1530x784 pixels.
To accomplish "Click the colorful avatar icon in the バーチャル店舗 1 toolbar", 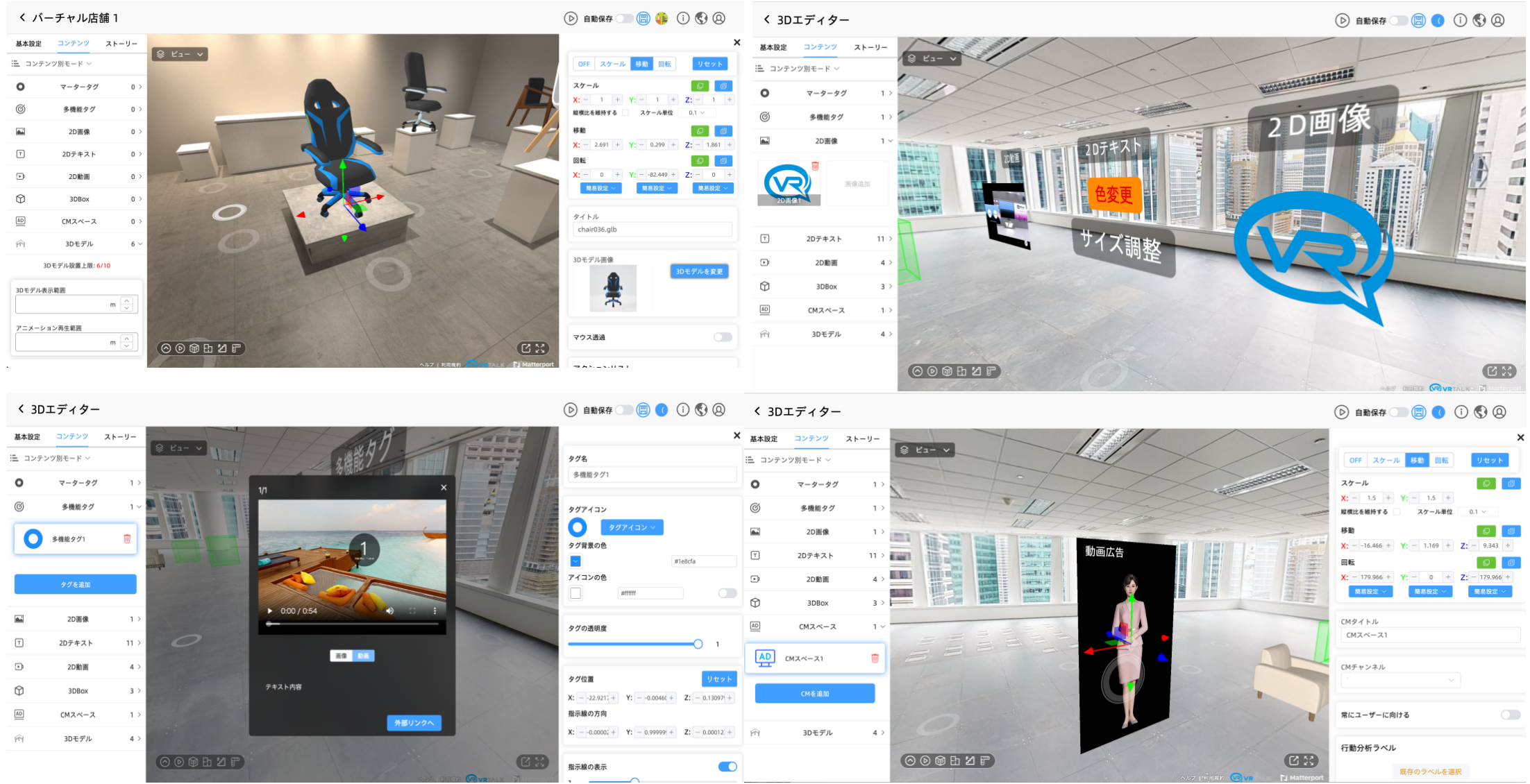I will point(662,19).
